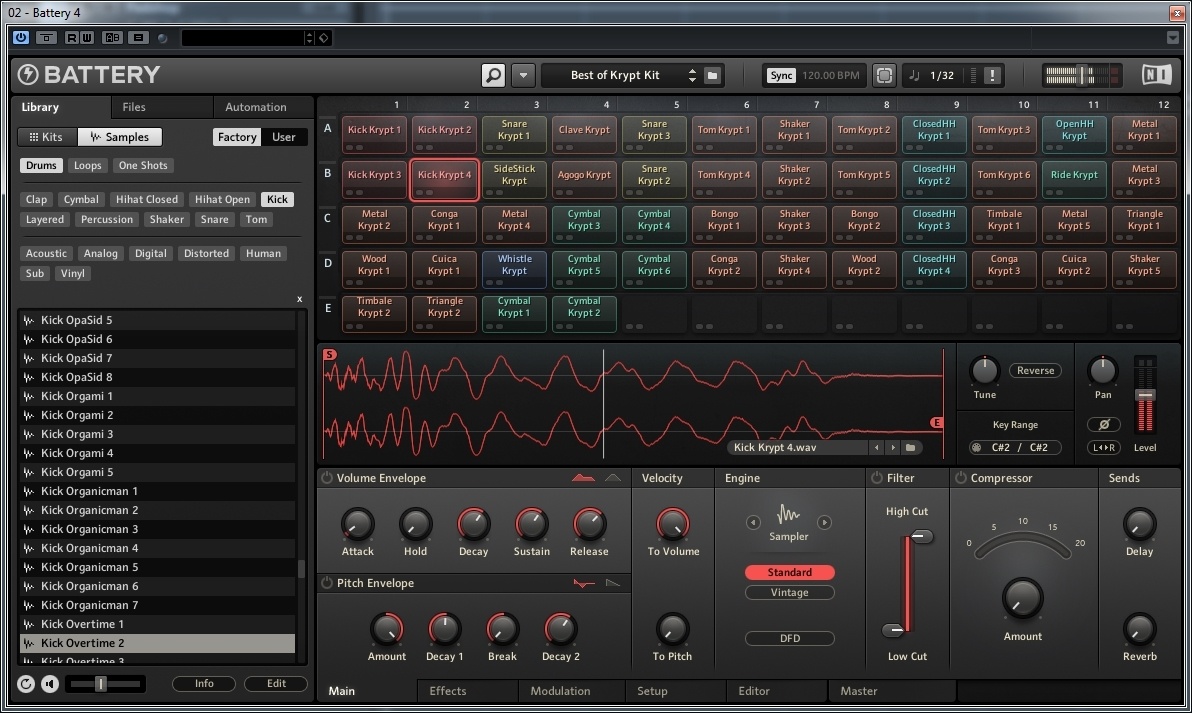This screenshot has height=713, width=1192.
Task: Click the W write automation button
Action: pyautogui.click(x=87, y=37)
